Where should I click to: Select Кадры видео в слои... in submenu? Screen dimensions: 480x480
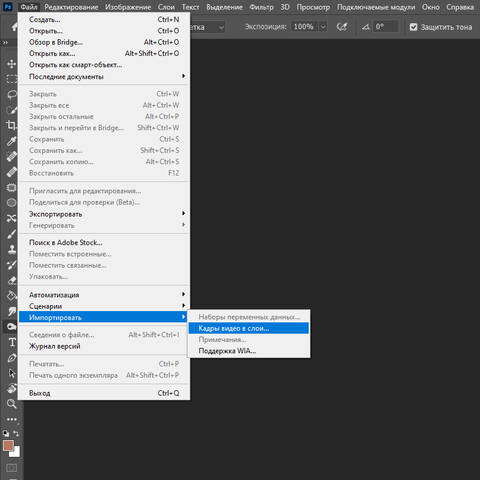coord(249,328)
